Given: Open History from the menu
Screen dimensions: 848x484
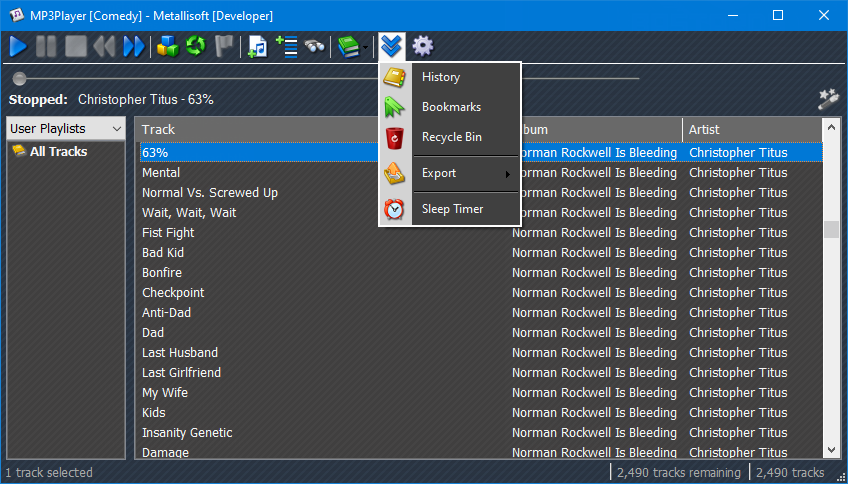Looking at the screenshot, I should [x=441, y=77].
